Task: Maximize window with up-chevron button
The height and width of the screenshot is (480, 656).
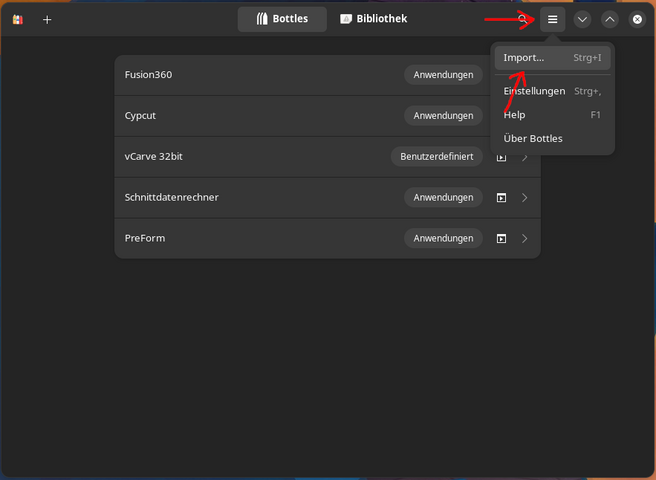Action: coord(610,19)
